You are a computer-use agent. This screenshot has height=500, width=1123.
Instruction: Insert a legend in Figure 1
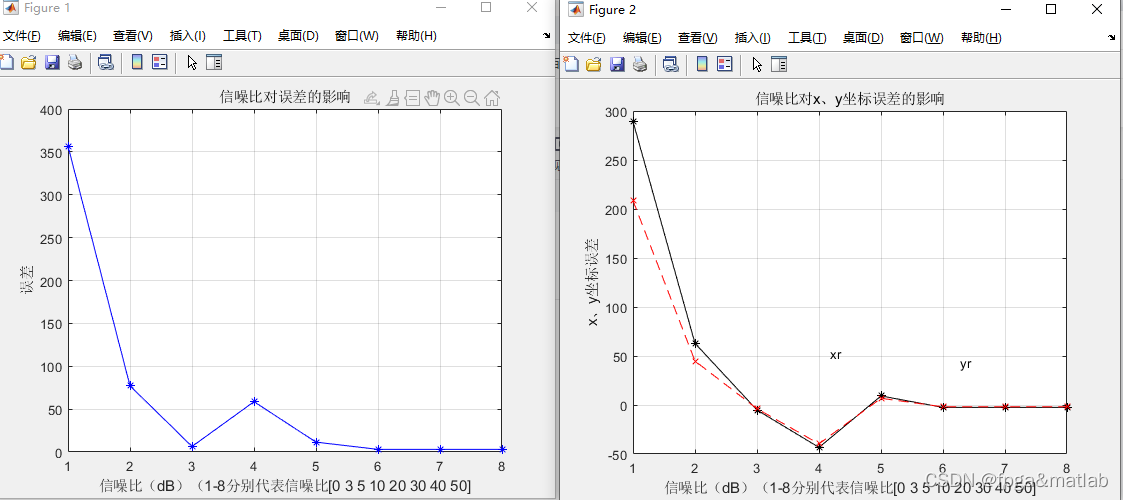[160, 62]
